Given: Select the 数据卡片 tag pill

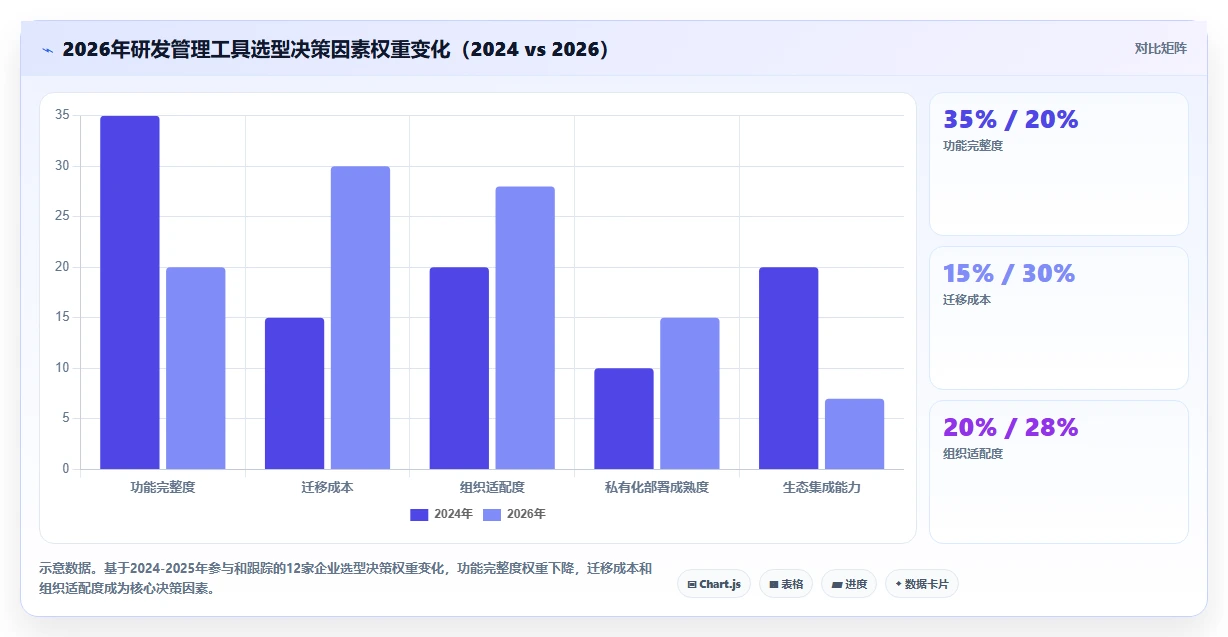Looking at the screenshot, I should (922, 584).
